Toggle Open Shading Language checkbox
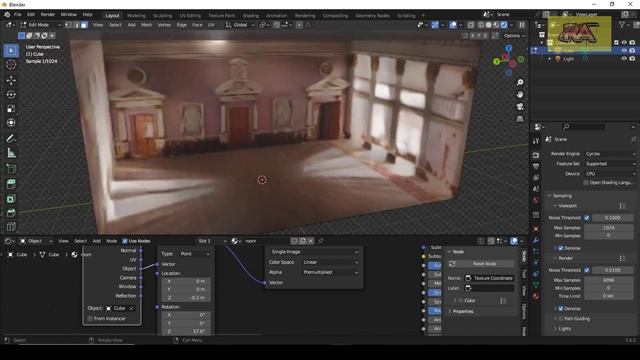The width and height of the screenshot is (640, 360). tap(586, 182)
